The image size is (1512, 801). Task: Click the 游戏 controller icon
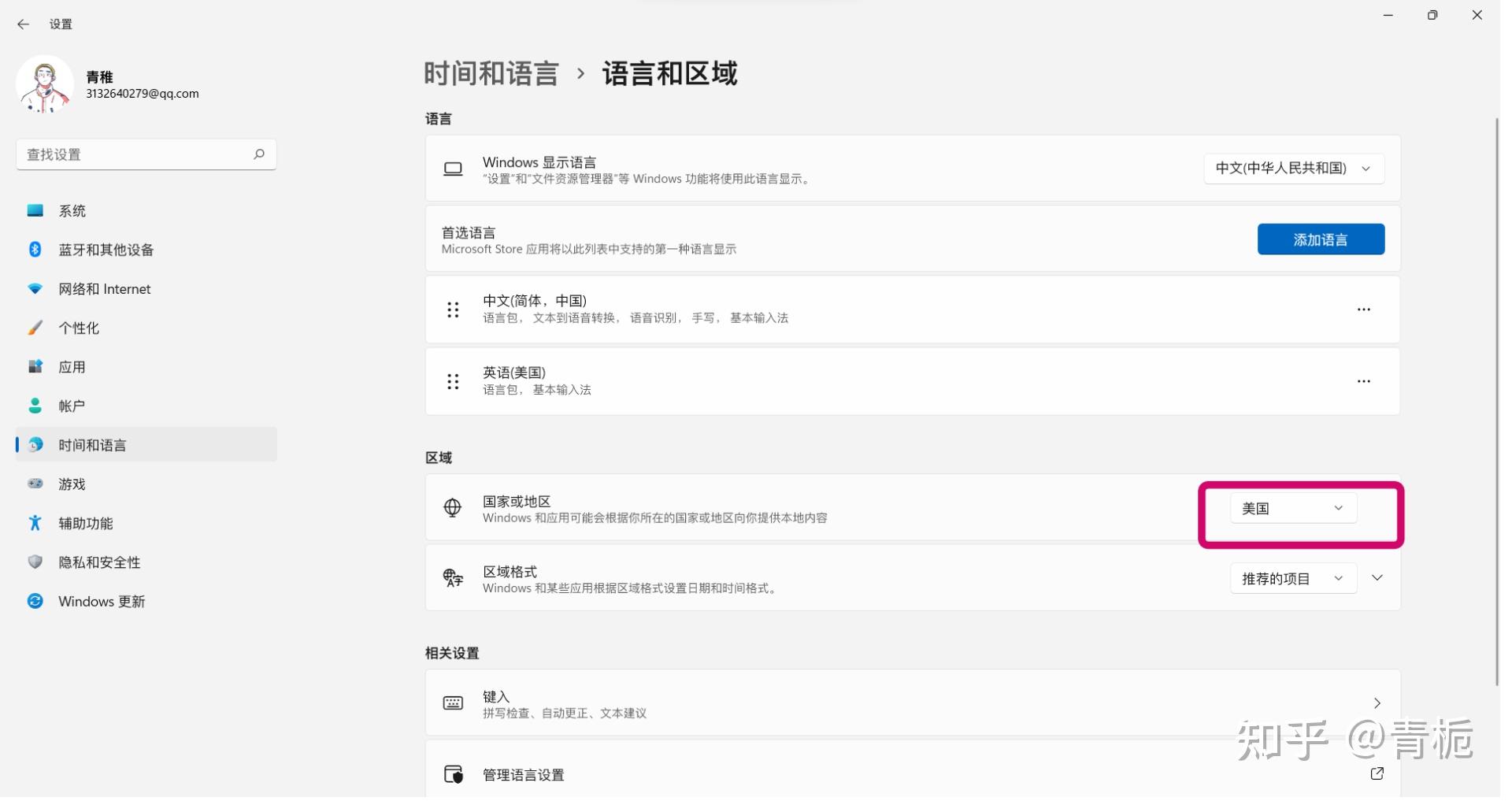pyautogui.click(x=35, y=485)
